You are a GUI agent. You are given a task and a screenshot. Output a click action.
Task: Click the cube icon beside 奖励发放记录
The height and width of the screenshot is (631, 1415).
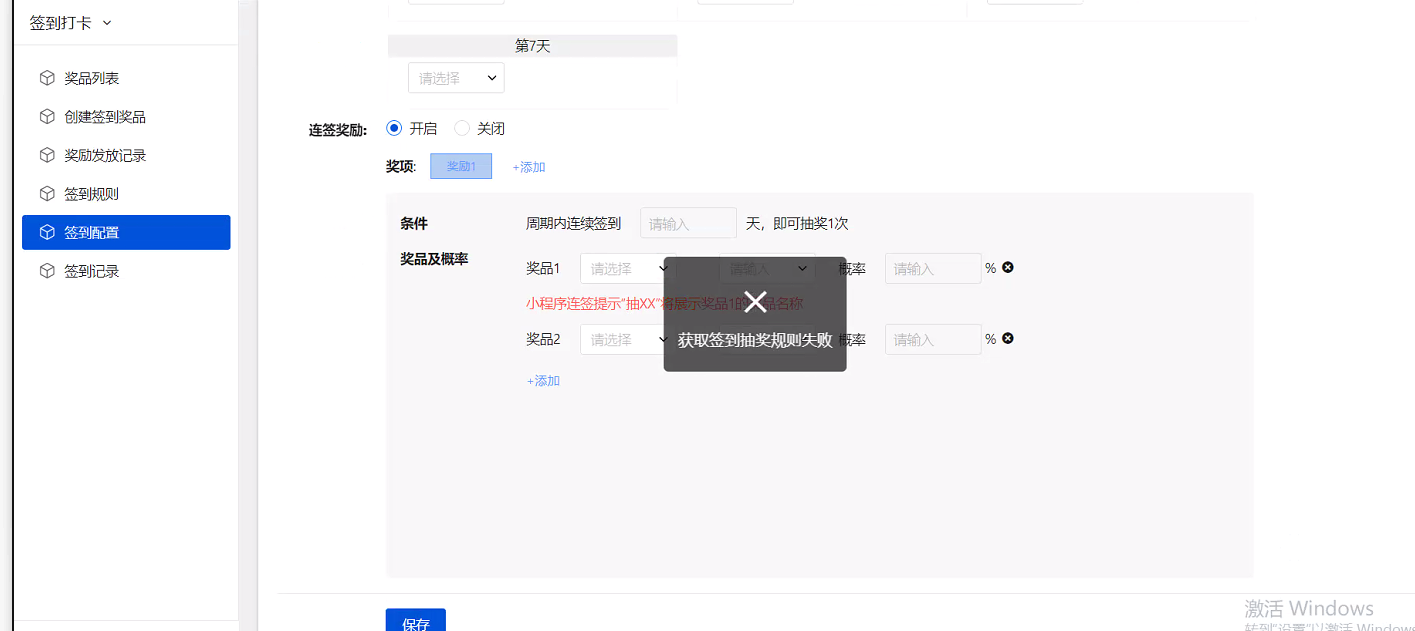47,155
